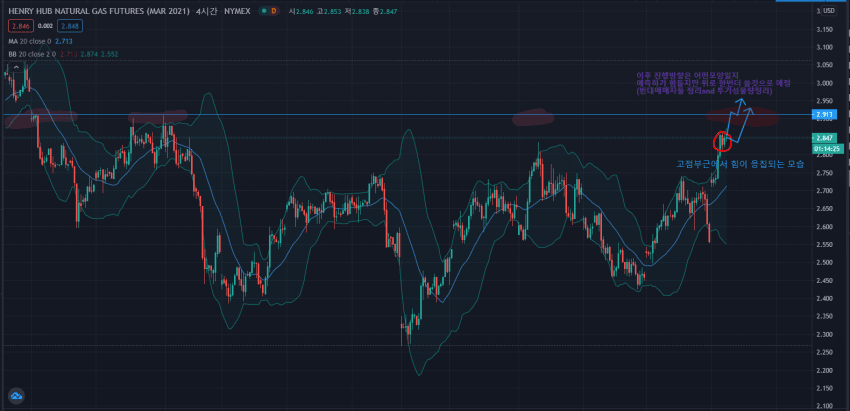Open the 4시간 interval label
Image resolution: width=850 pixels, height=411 pixels.
click(x=206, y=11)
